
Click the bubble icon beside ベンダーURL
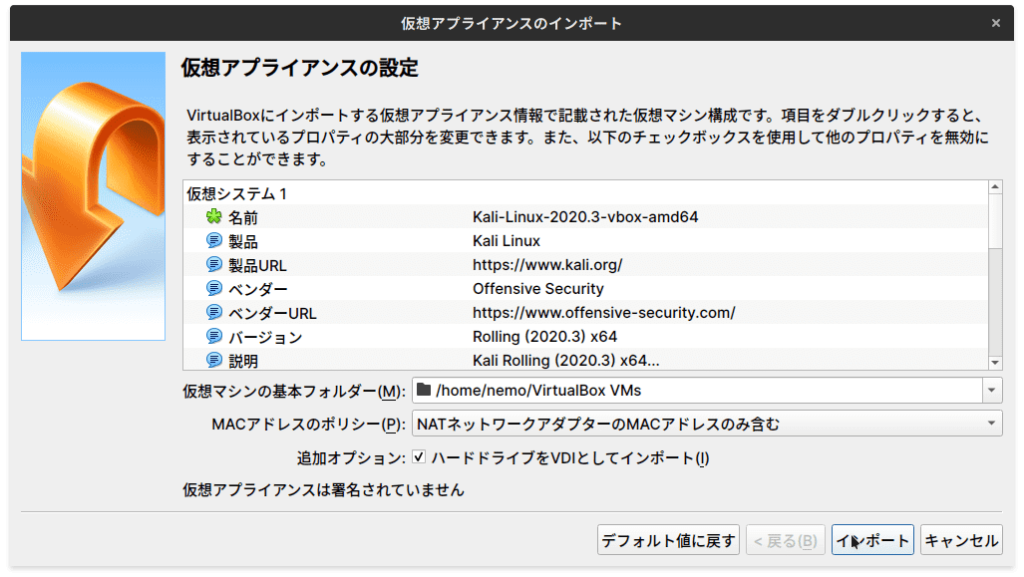pos(214,312)
